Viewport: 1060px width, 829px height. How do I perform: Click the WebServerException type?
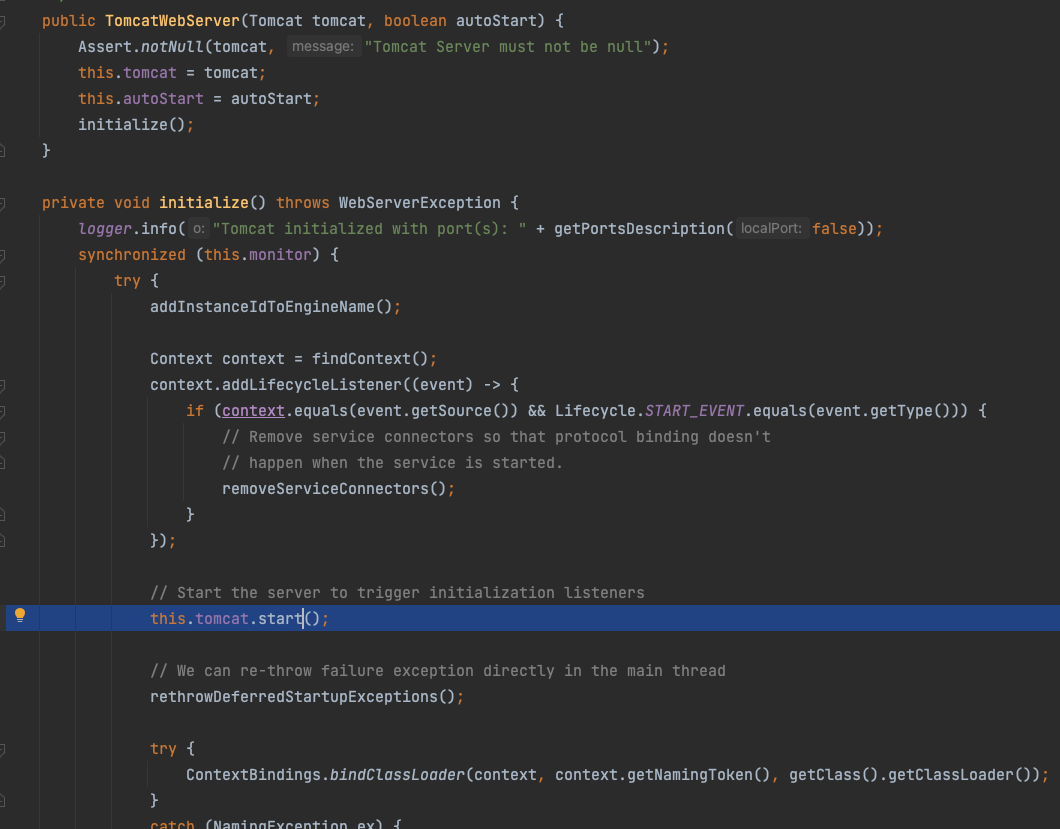point(420,203)
